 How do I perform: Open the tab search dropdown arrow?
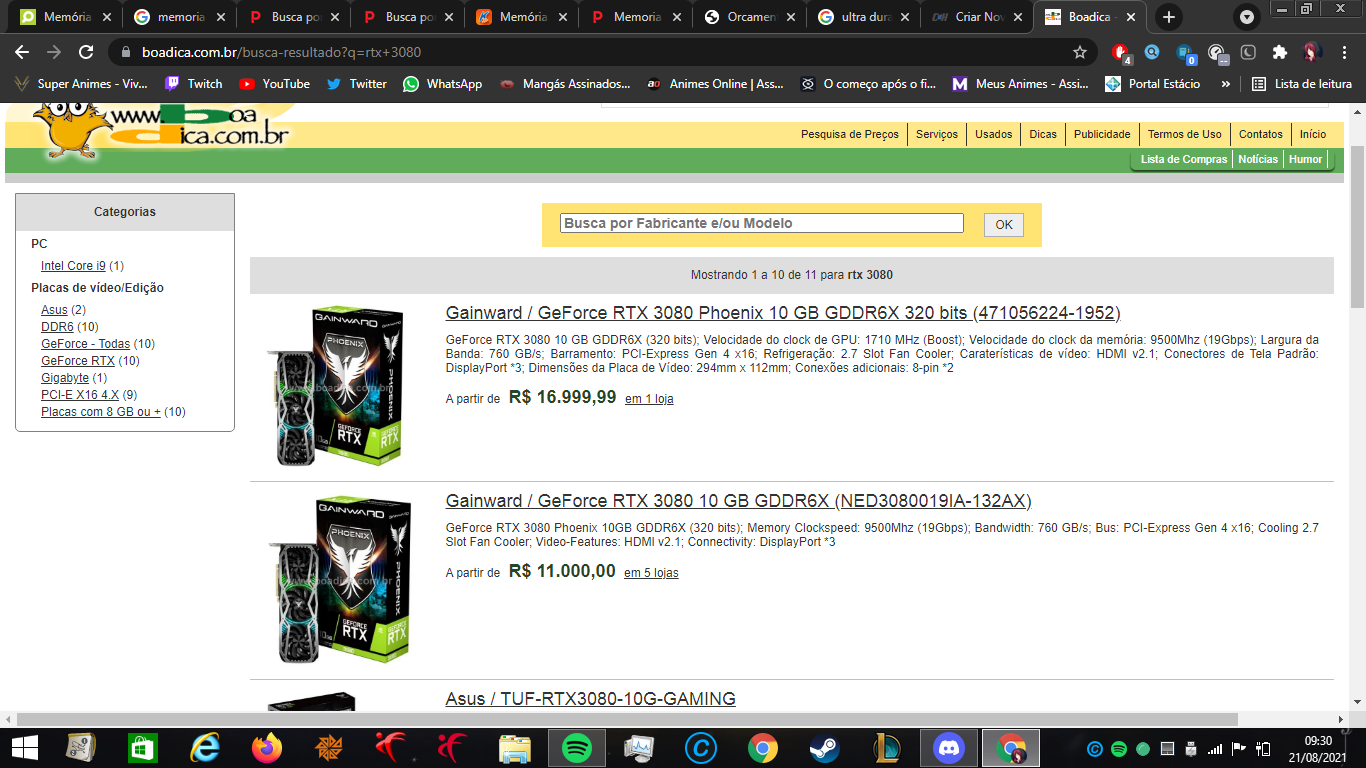tap(1247, 17)
